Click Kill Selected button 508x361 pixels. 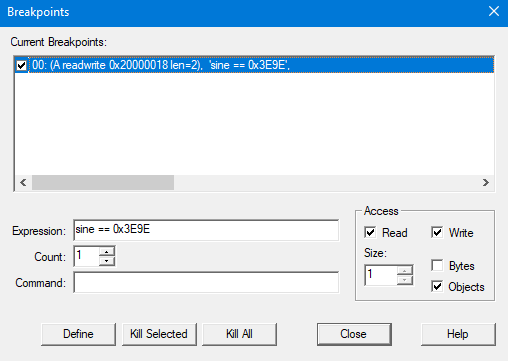click(159, 334)
